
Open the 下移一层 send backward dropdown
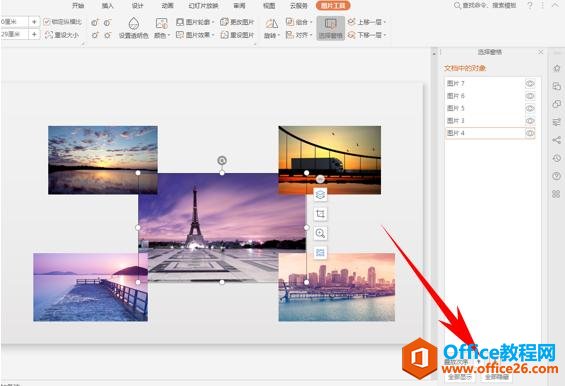click(x=366, y=35)
